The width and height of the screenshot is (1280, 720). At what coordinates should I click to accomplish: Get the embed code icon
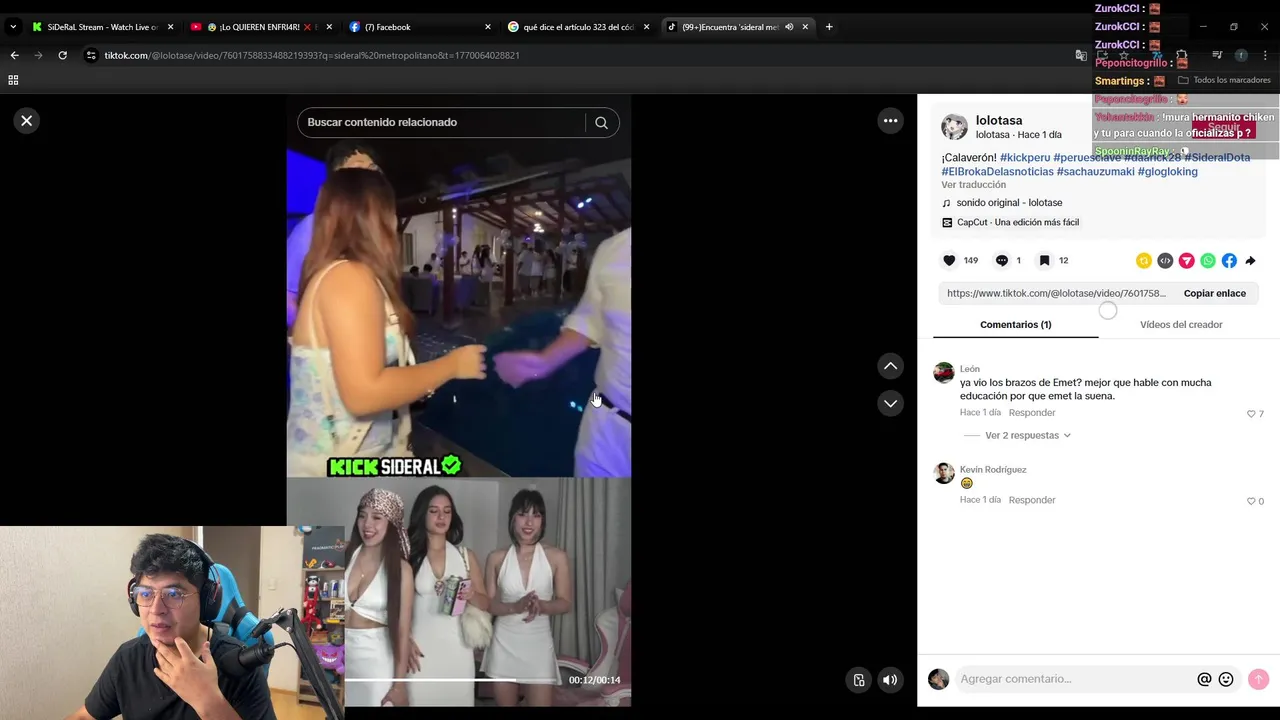point(1165,261)
